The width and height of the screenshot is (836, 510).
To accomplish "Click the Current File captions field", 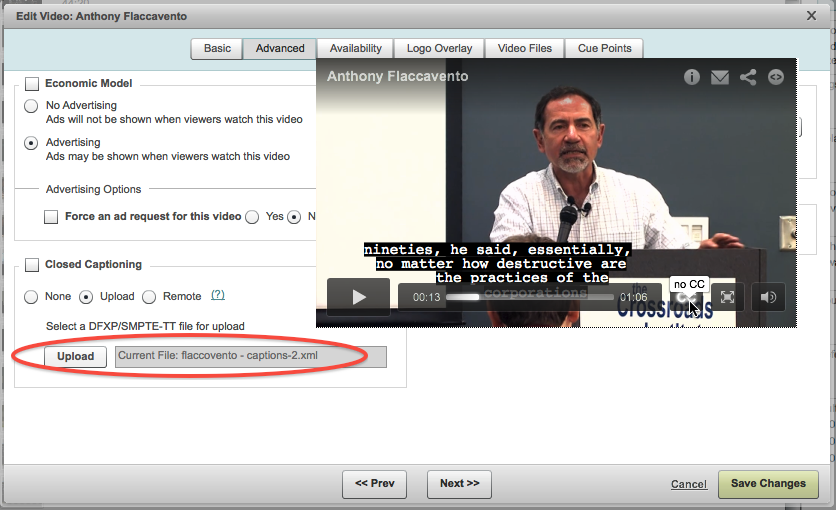I will coord(251,357).
